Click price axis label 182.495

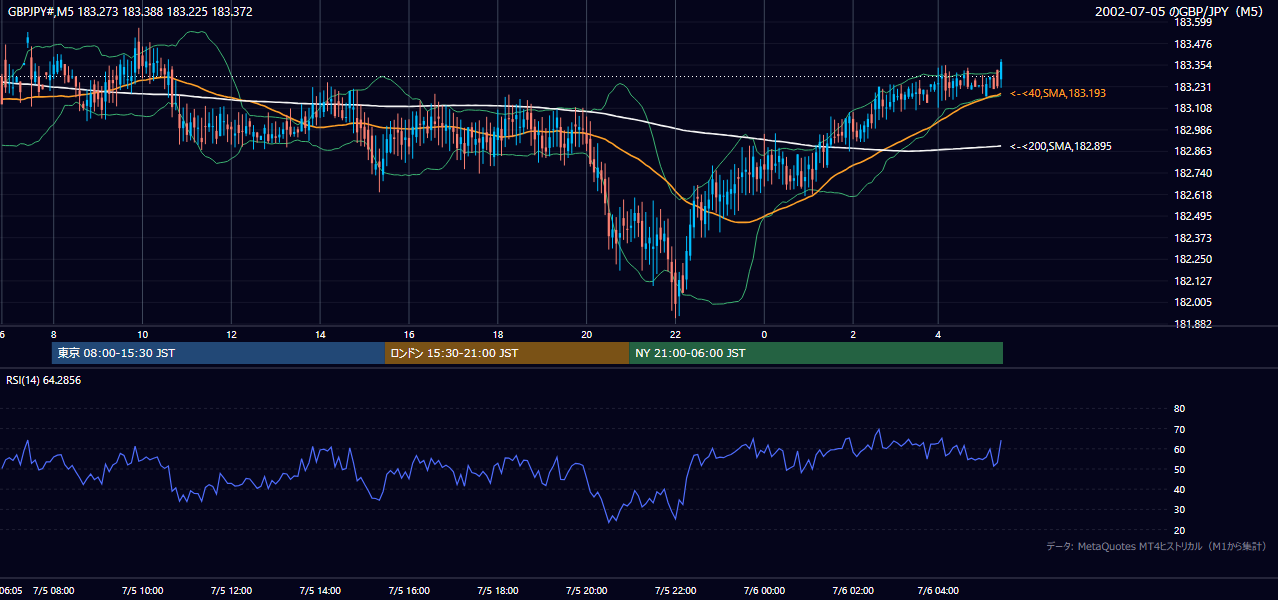(1193, 216)
